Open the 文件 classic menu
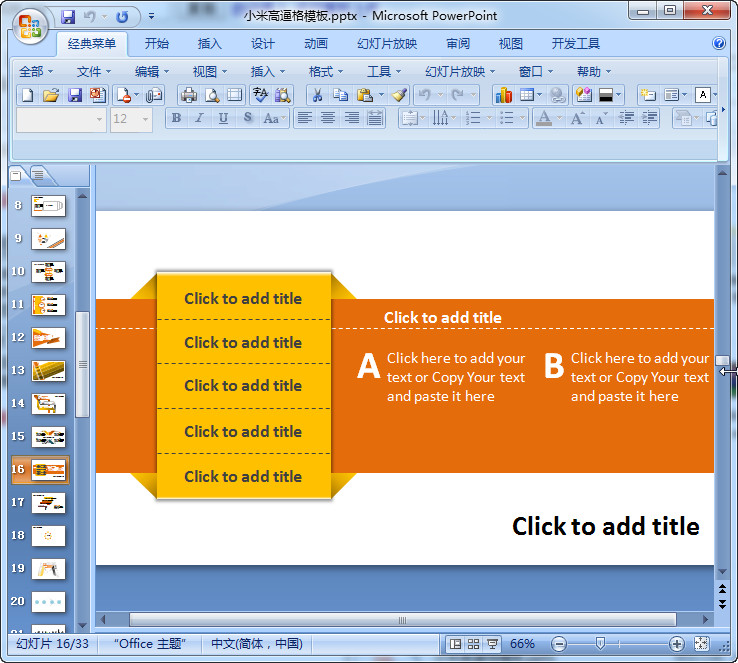 coord(94,72)
